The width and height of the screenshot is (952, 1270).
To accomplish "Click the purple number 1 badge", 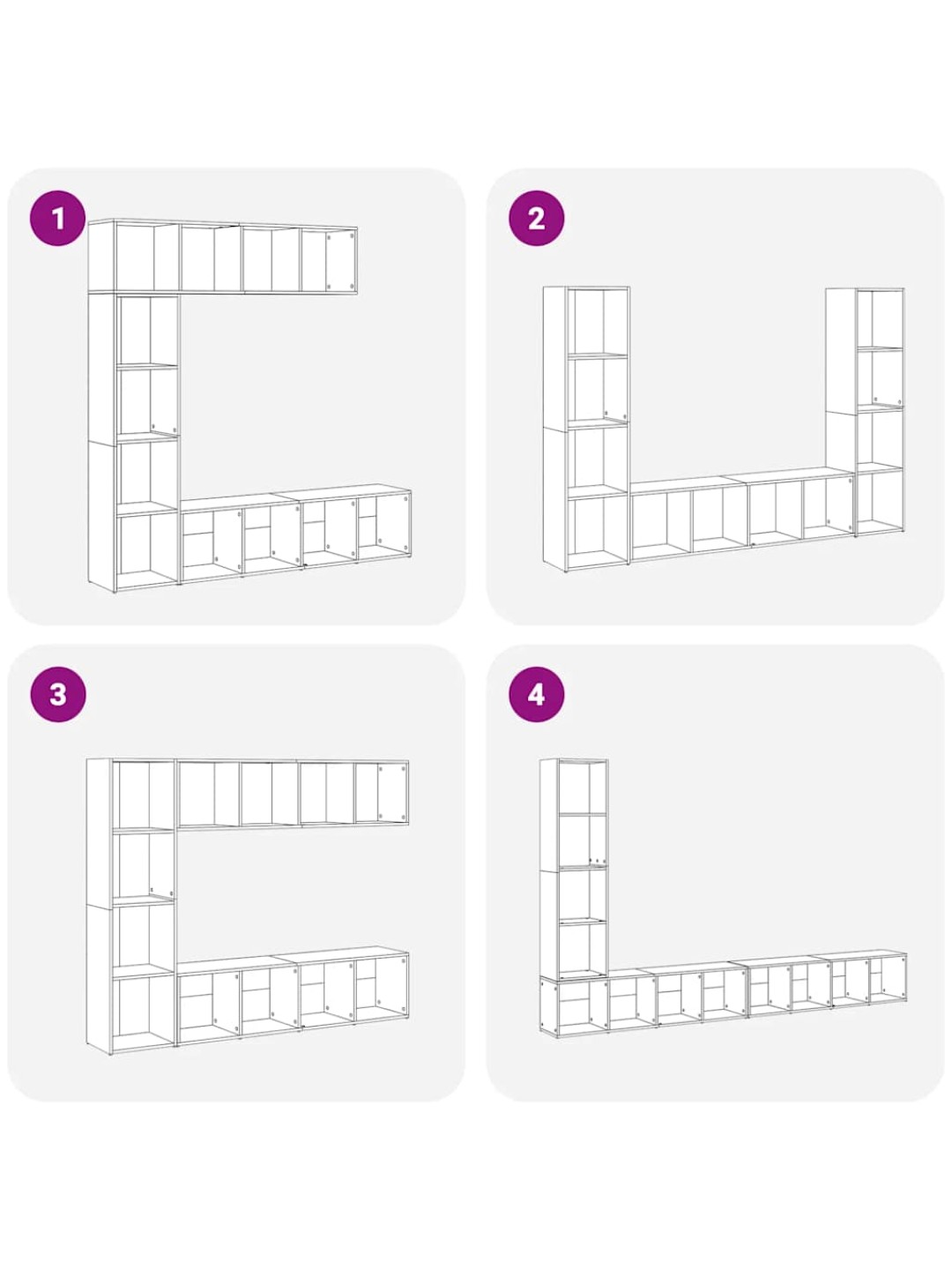I will tap(58, 217).
